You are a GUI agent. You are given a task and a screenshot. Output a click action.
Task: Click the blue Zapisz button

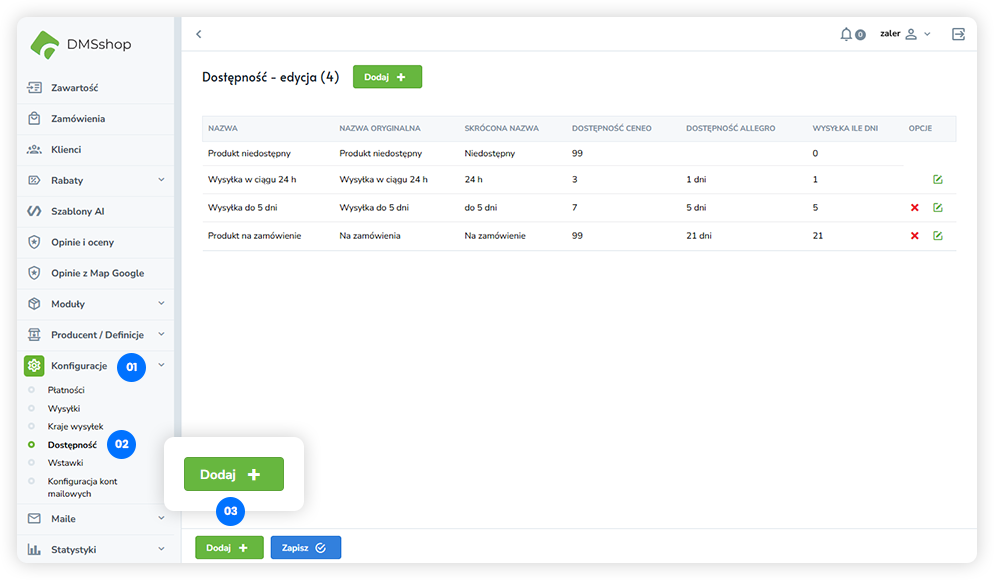tap(305, 548)
